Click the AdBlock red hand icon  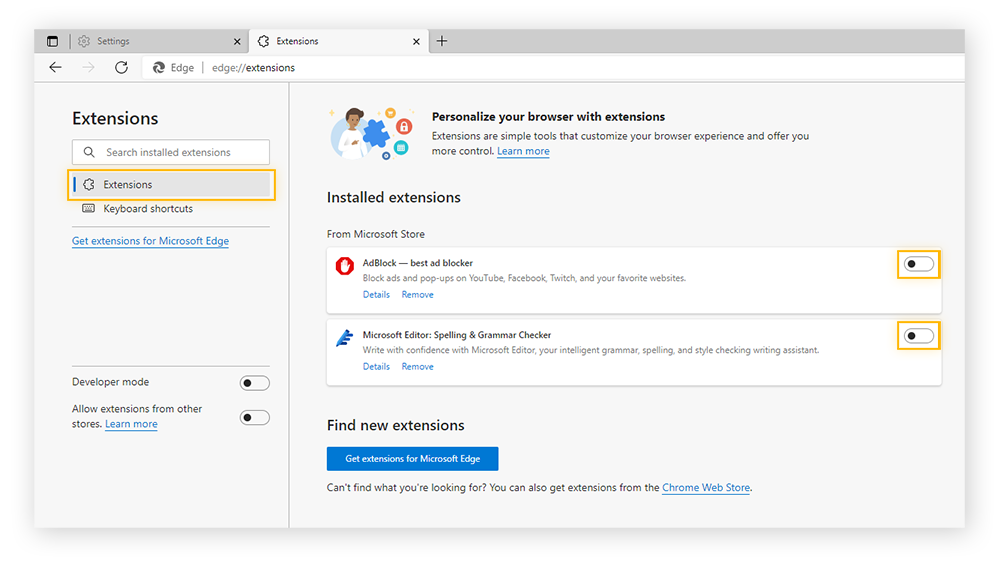(x=344, y=266)
